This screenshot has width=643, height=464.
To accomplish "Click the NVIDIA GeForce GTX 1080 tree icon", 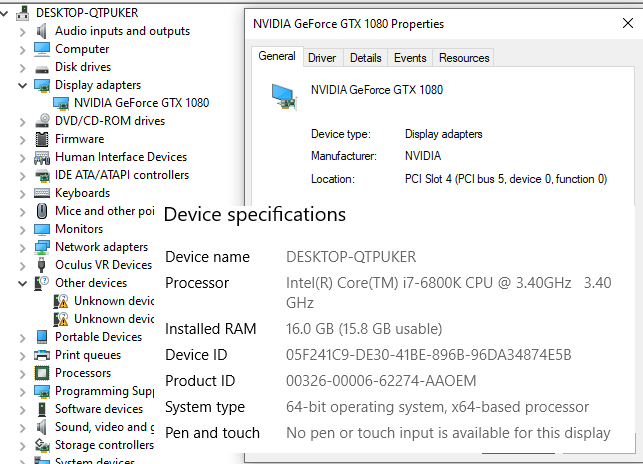I will point(61,103).
